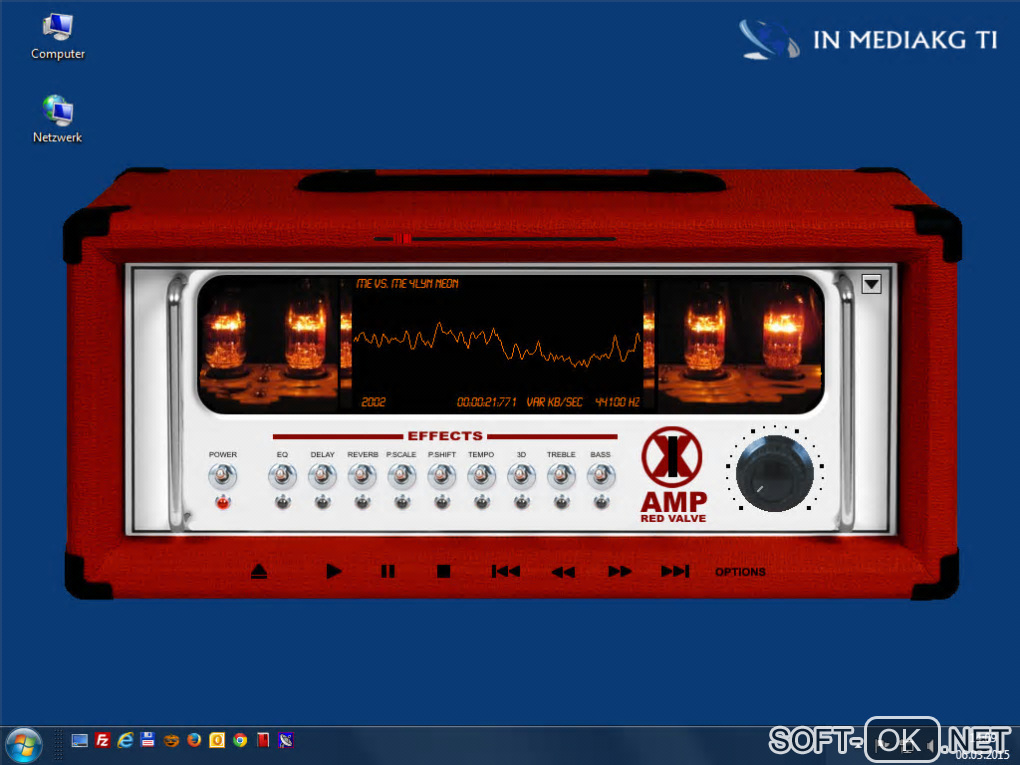
Task: Click the pumpkin face taskbar icon
Action: point(171,740)
